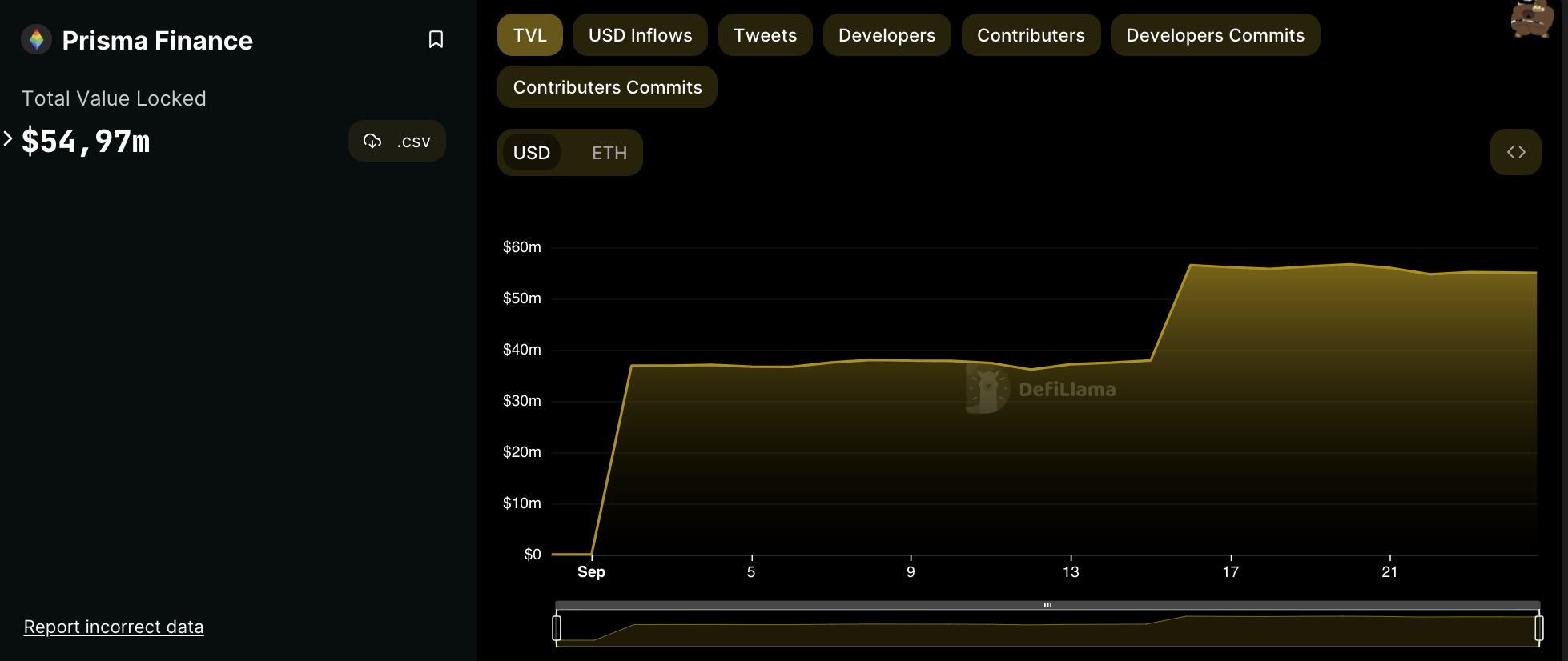1568x661 pixels.
Task: Click the $54,97m TVL value
Action: (x=86, y=141)
